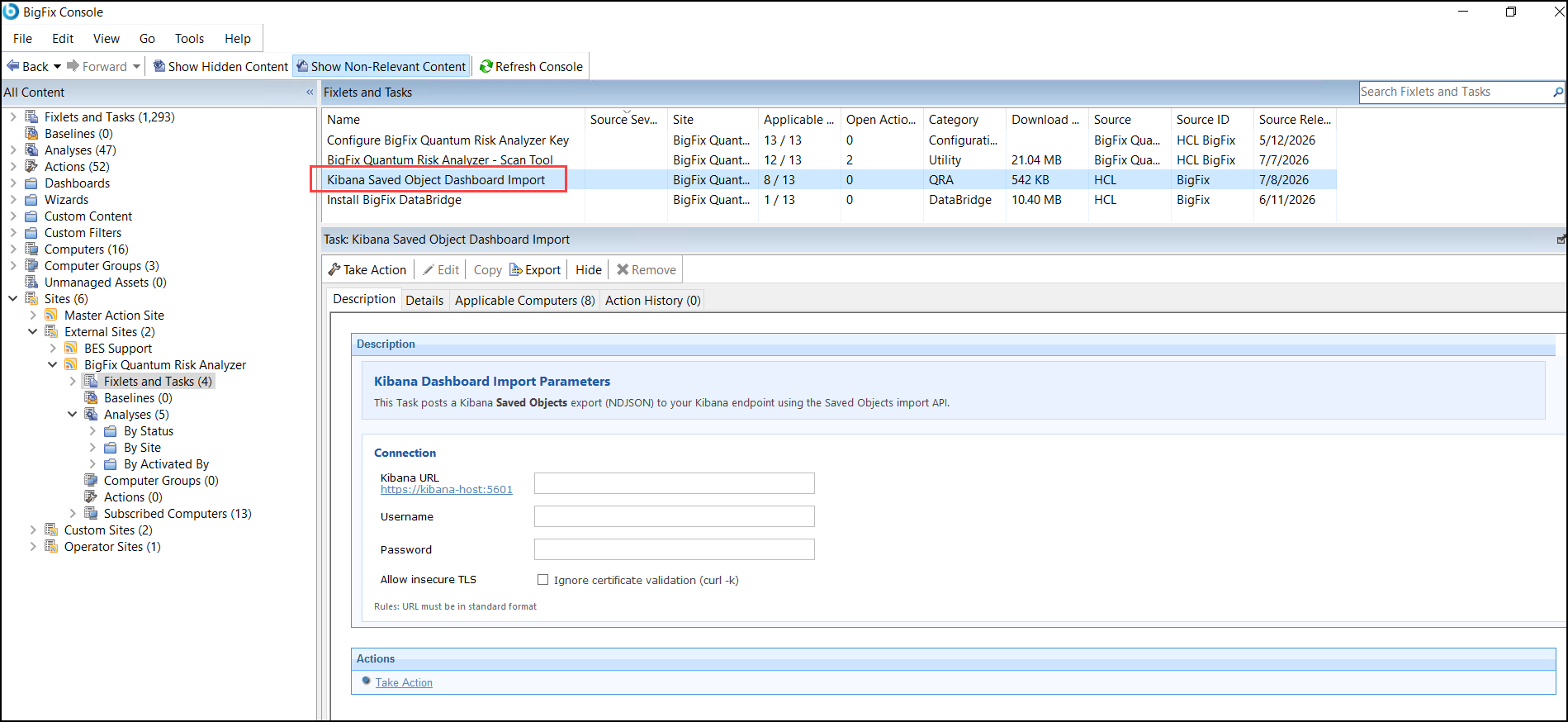Pop out the task pane icon
Screen dimensions: 1568x722
click(1561, 240)
